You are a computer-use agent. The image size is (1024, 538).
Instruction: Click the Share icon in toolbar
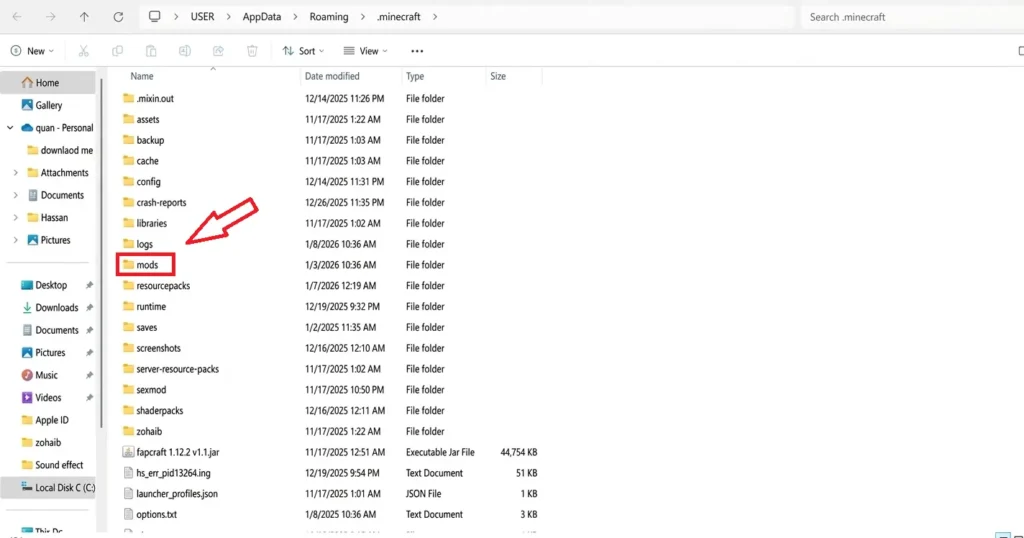click(x=218, y=51)
